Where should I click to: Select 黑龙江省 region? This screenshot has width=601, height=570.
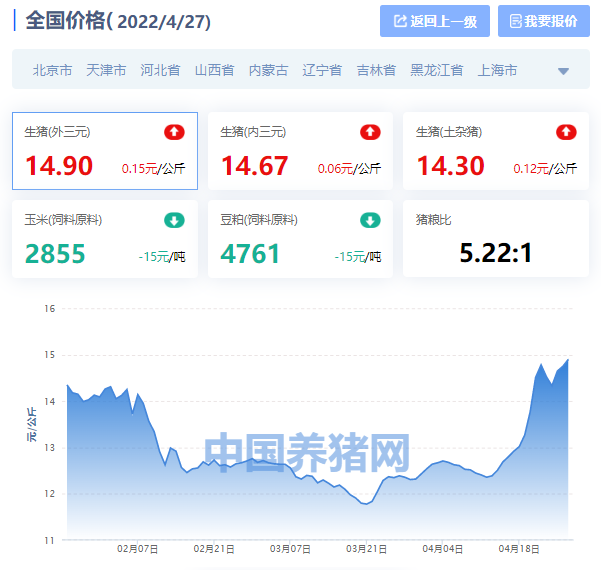(437, 70)
